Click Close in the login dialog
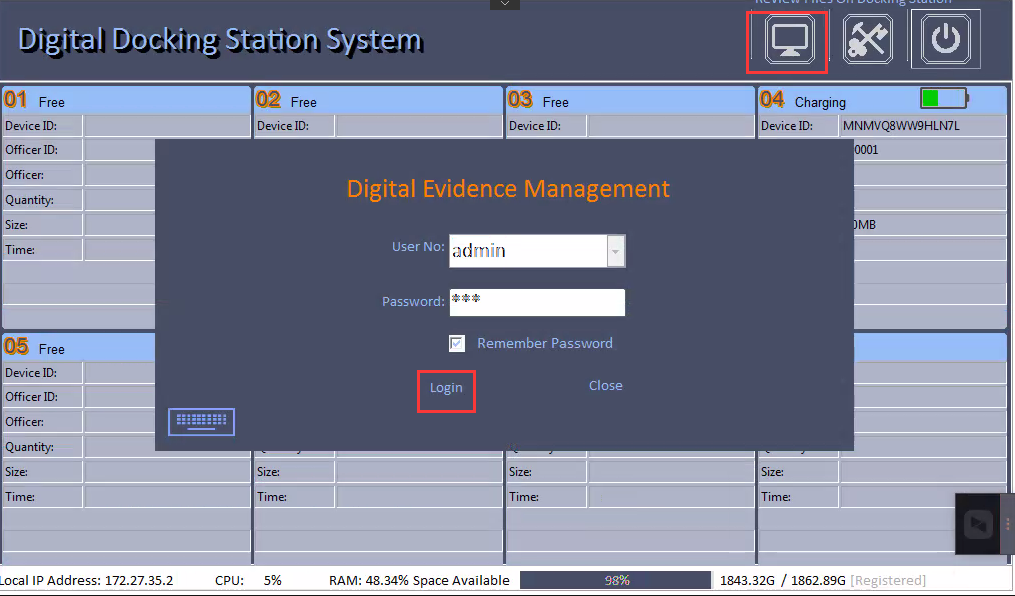Image resolution: width=1015 pixels, height=596 pixels. (x=605, y=386)
